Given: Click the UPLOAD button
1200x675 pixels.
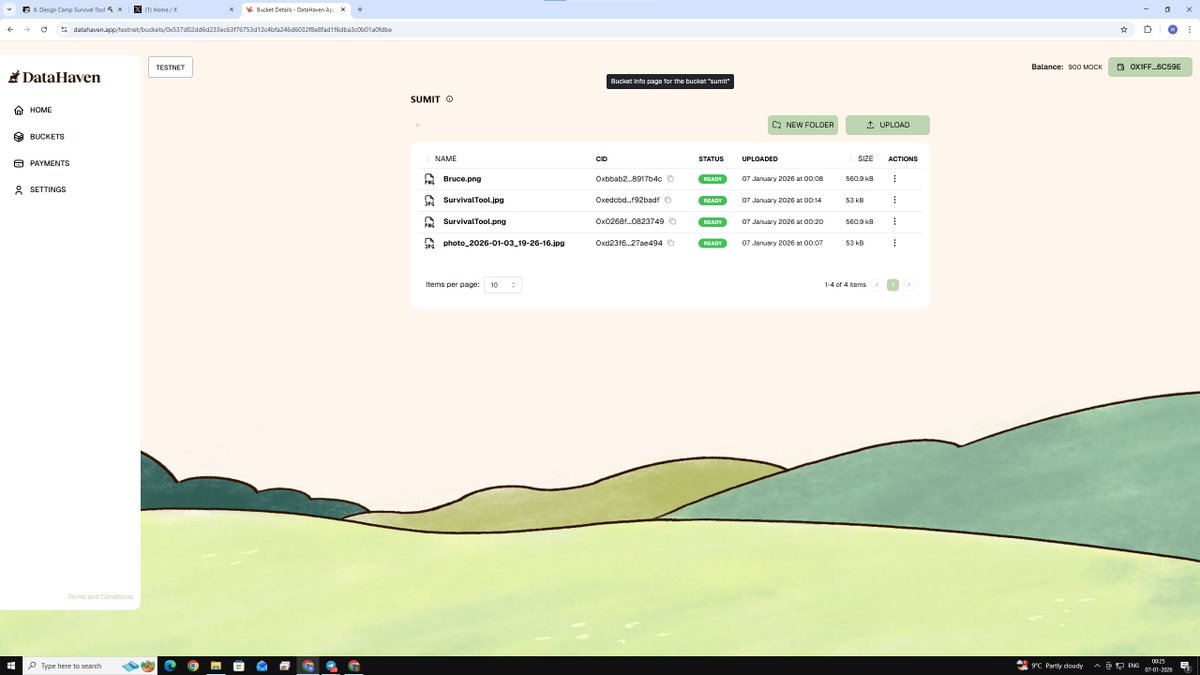Looking at the screenshot, I should (887, 125).
